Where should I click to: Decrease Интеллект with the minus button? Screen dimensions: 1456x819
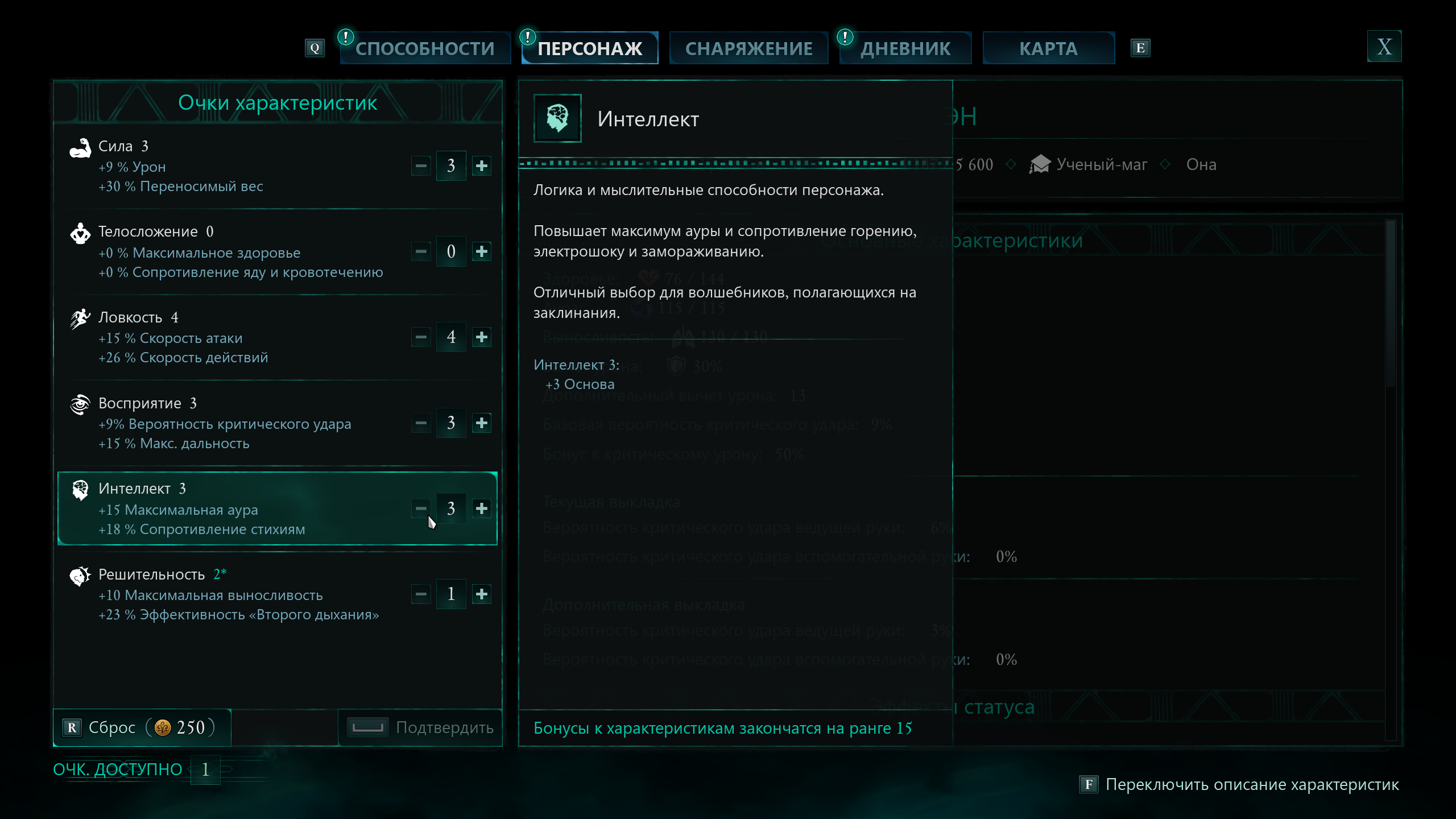421,508
